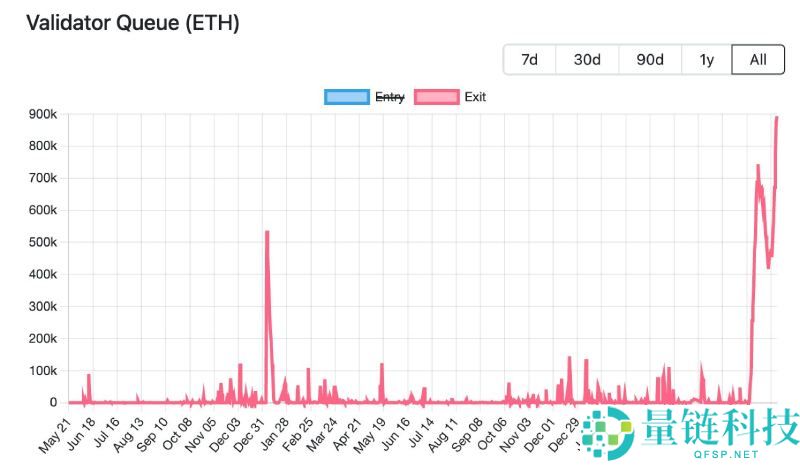This screenshot has height=465, width=800.
Task: Select the All time range
Action: [x=758, y=60]
